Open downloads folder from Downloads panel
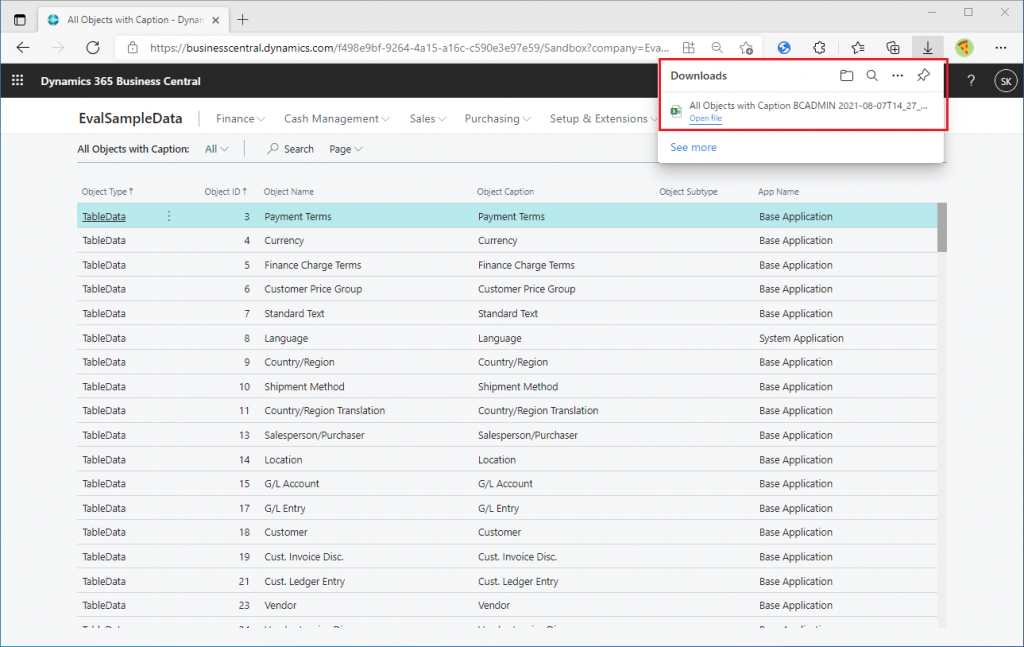 click(846, 76)
